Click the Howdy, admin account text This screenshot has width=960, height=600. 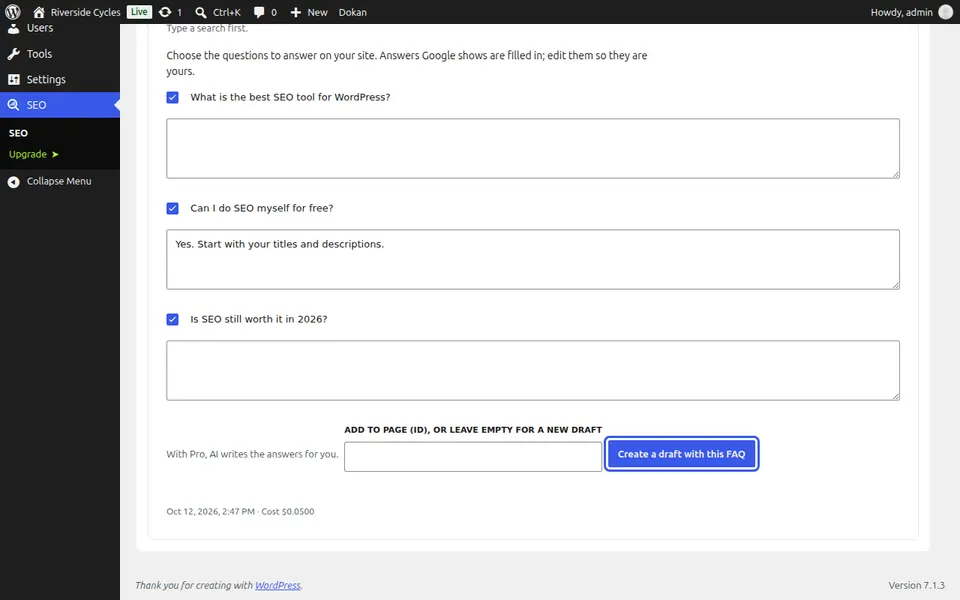901,12
